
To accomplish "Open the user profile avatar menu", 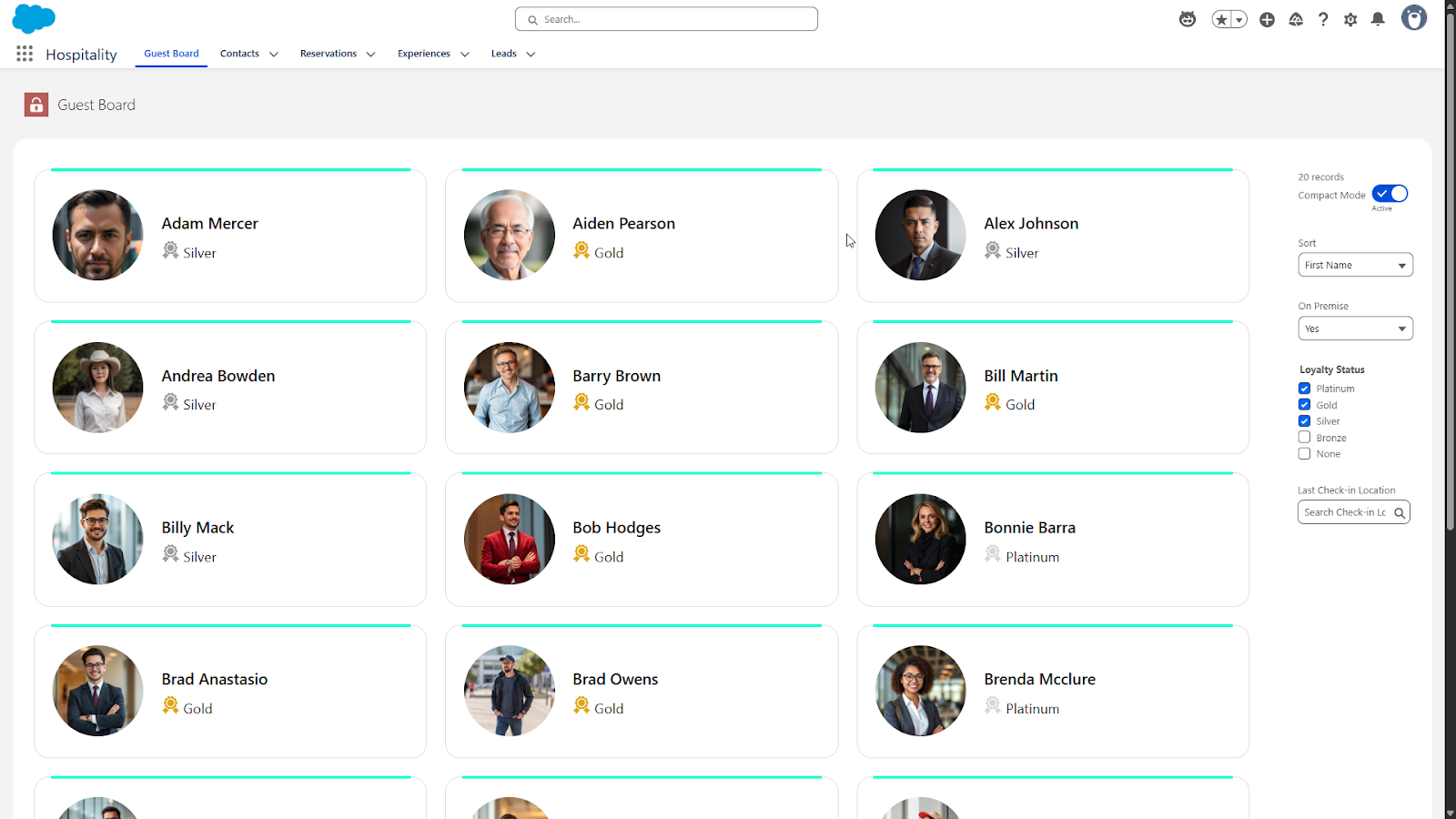I will (x=1414, y=18).
